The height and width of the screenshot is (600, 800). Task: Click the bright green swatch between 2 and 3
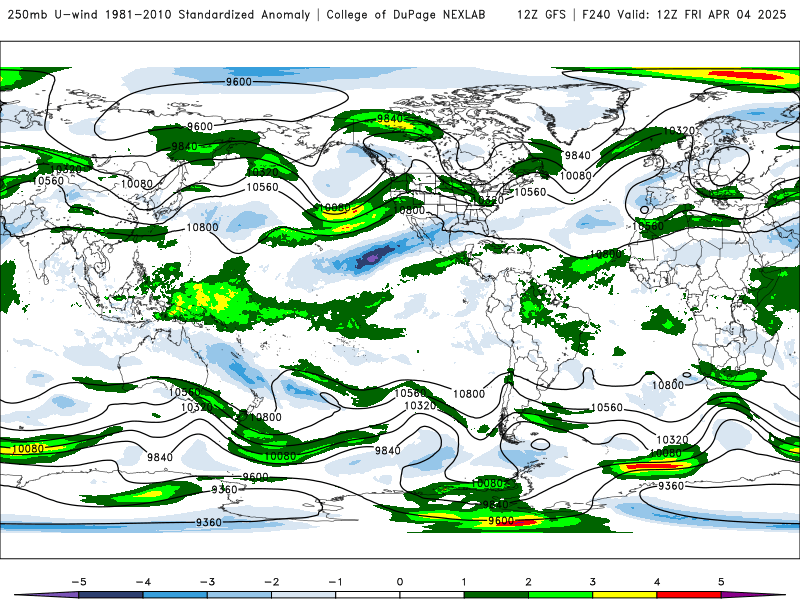click(561, 595)
